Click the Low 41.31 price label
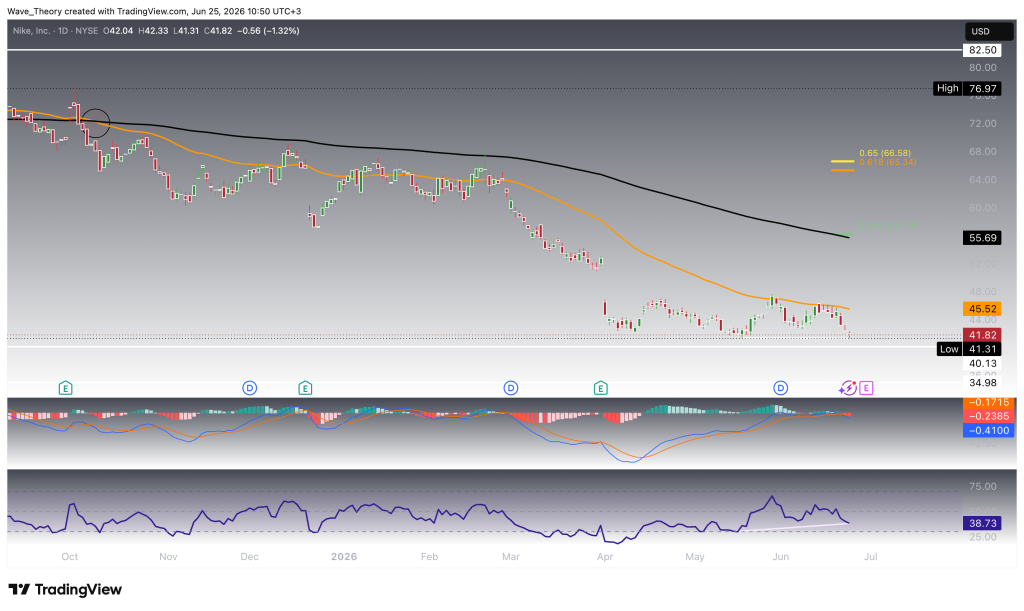 pos(968,349)
